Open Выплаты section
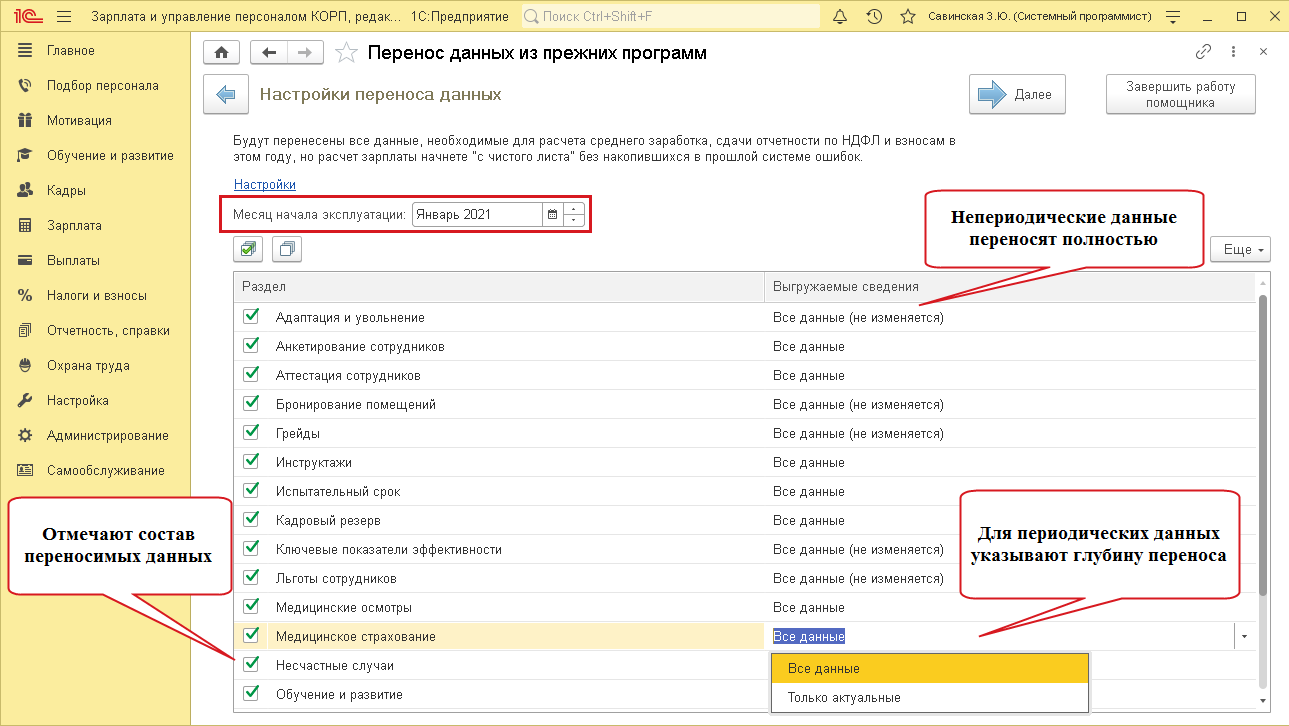 click(73, 260)
